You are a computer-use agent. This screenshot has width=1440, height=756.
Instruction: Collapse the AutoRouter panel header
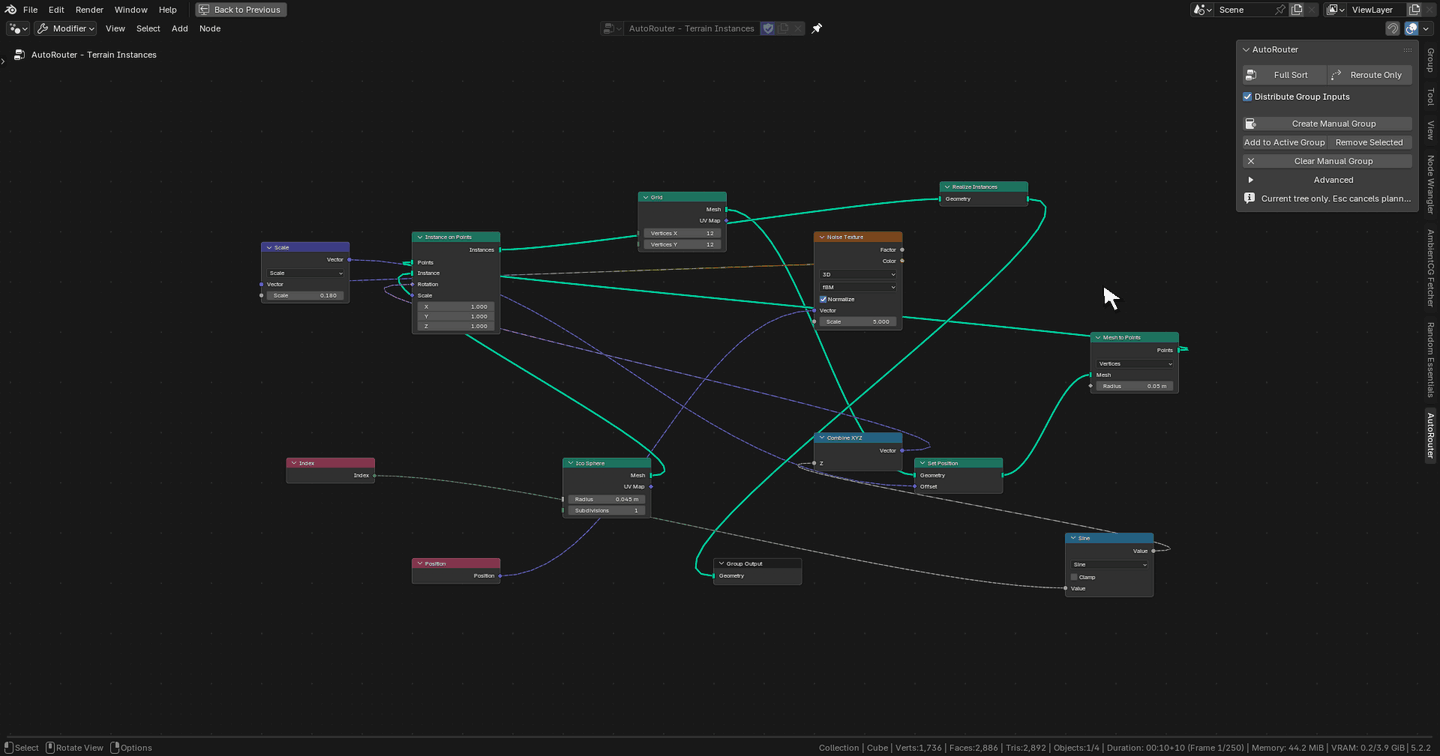click(x=1246, y=49)
